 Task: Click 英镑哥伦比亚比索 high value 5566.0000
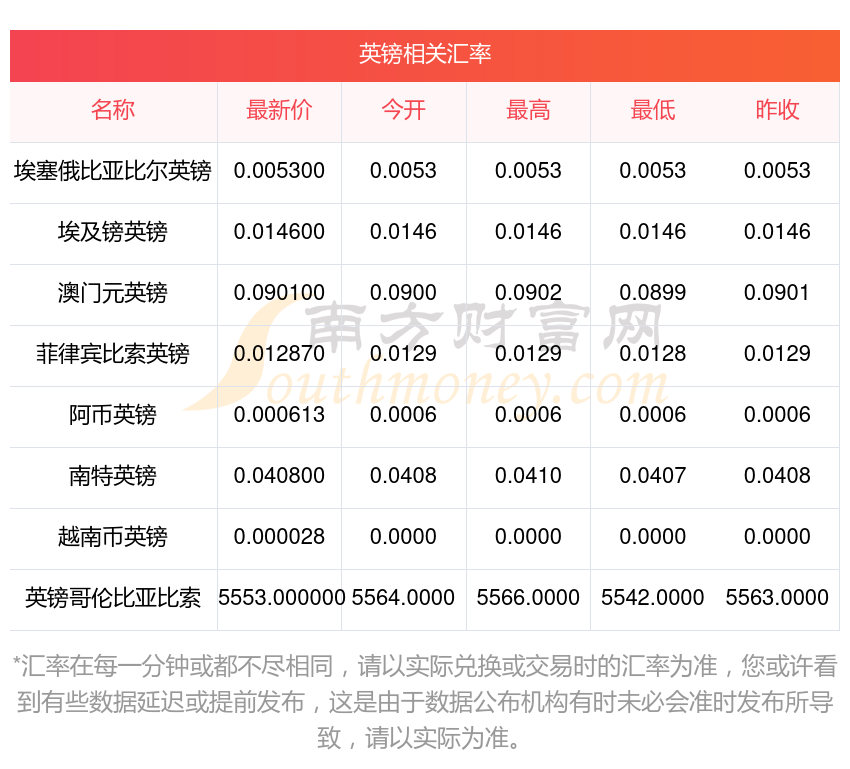[528, 598]
